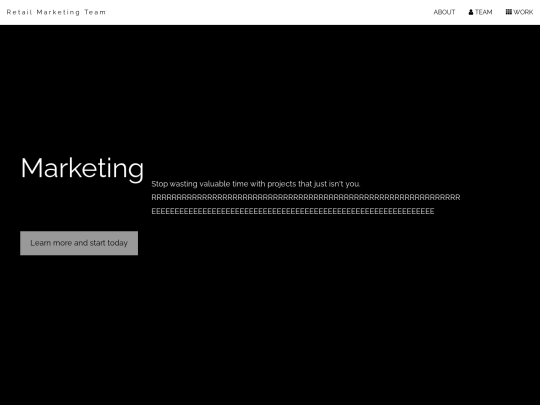Click the grid icon beside WORK
The height and width of the screenshot is (405, 540).
coord(509,12)
